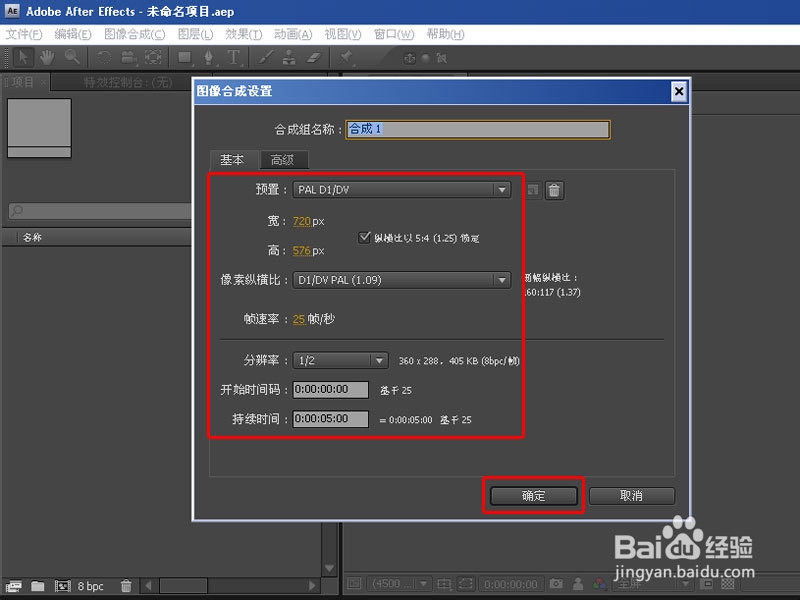Click the project panel new folder icon
800x600 pixels.
tap(38, 586)
